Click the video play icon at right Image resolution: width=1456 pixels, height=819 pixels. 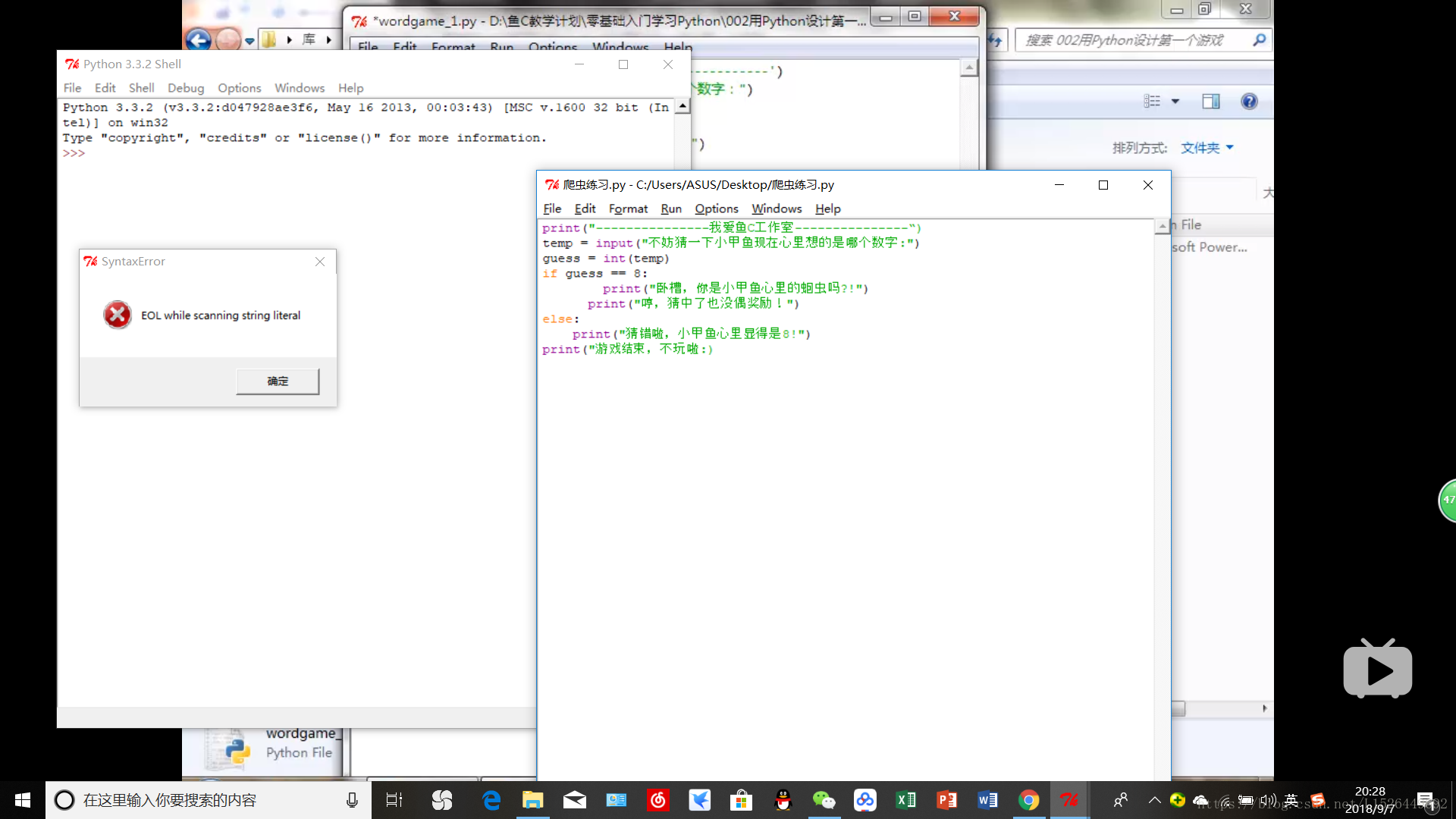point(1378,668)
